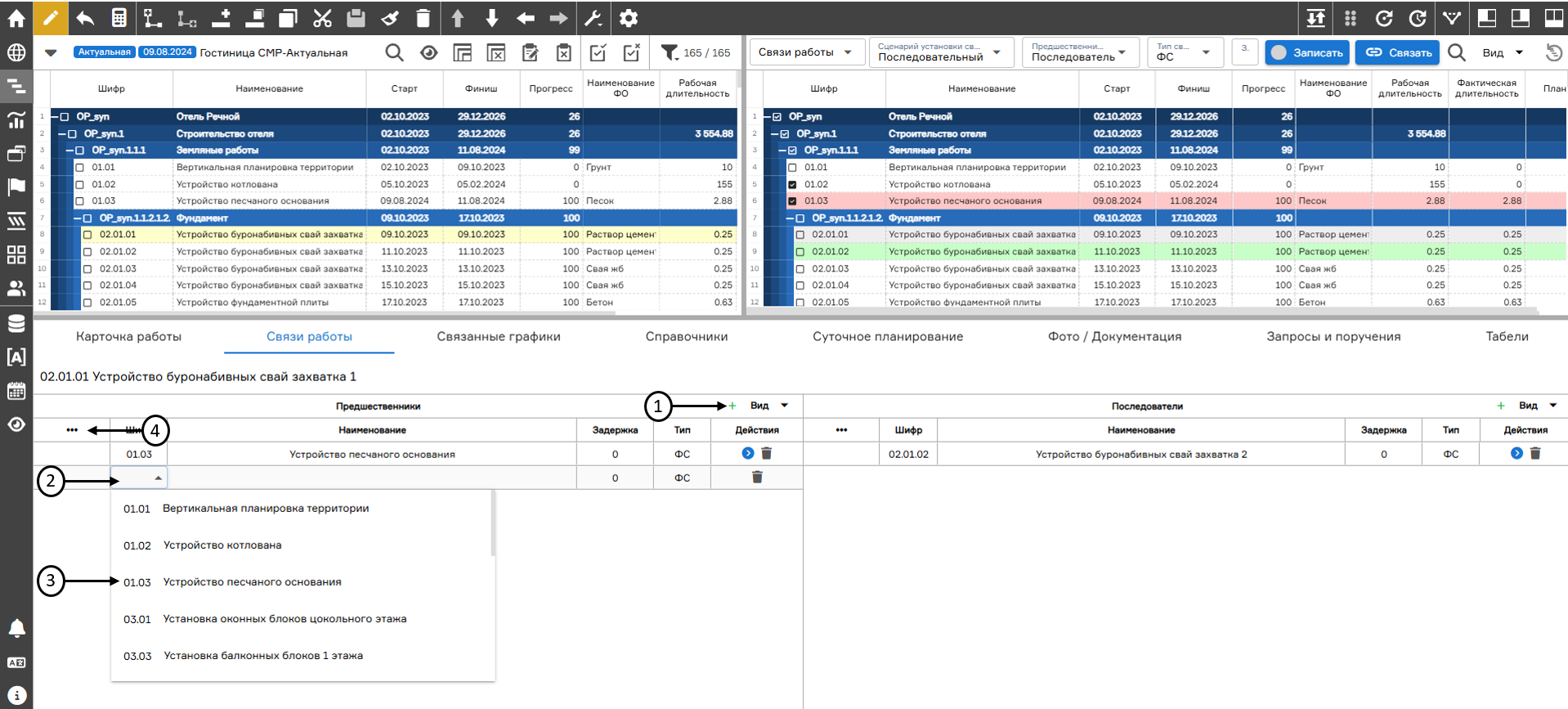Check the box for 02.01.01 in left table

point(87,235)
